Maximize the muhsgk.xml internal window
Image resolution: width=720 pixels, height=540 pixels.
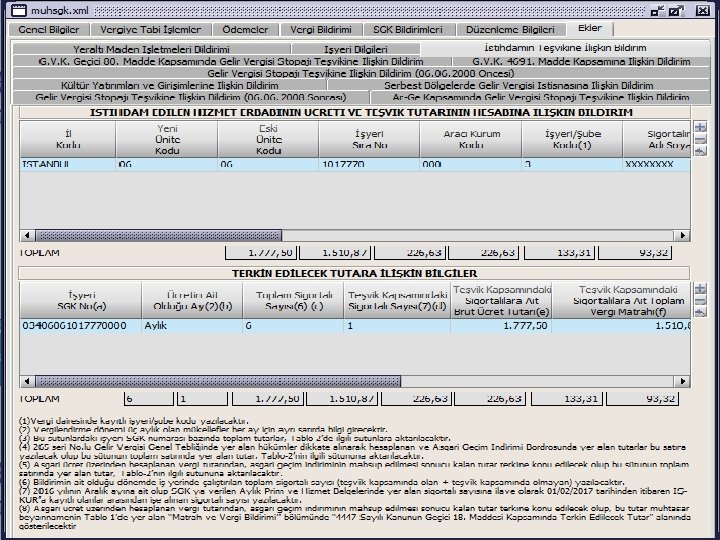click(676, 10)
